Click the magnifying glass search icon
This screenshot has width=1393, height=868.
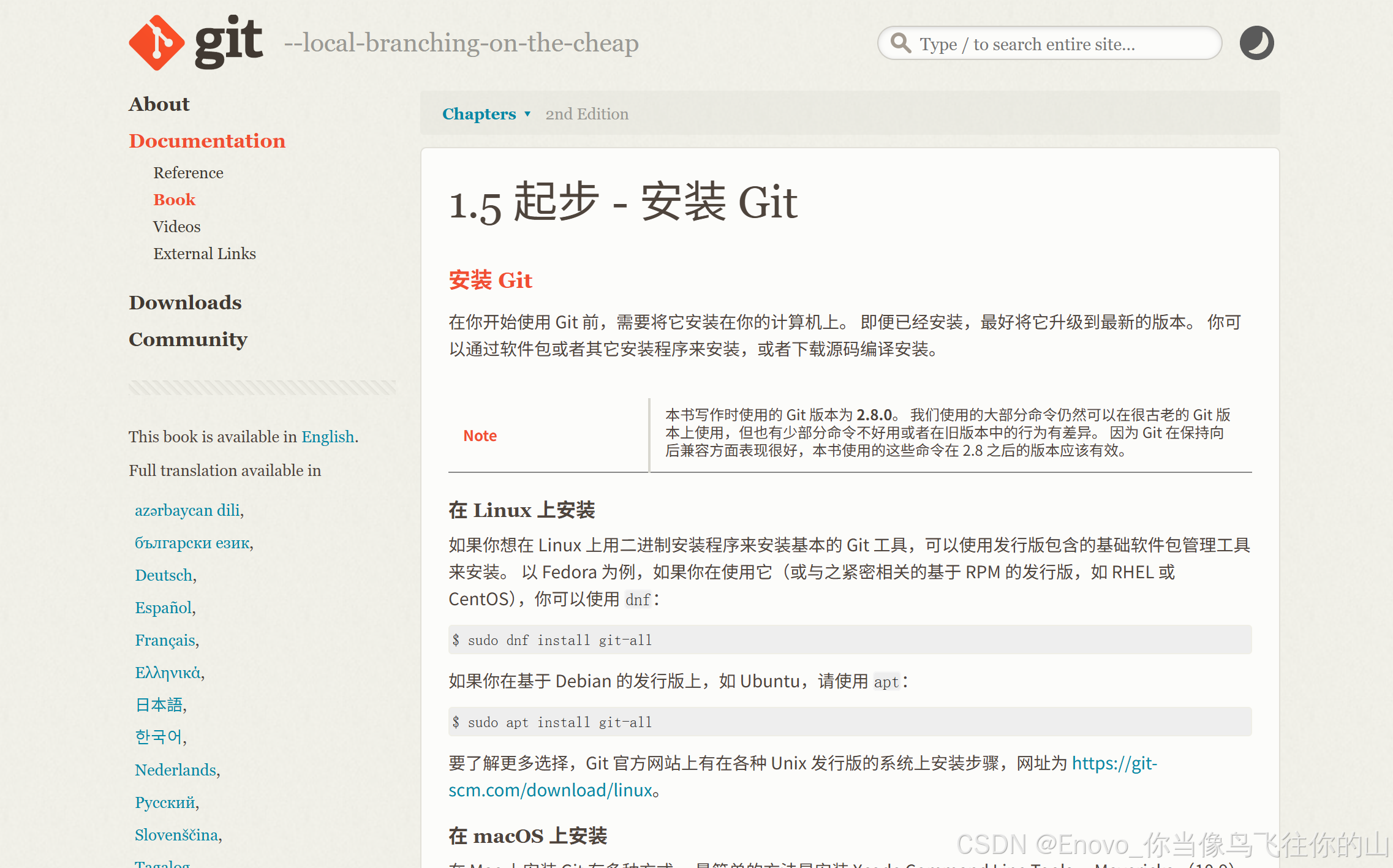(900, 43)
